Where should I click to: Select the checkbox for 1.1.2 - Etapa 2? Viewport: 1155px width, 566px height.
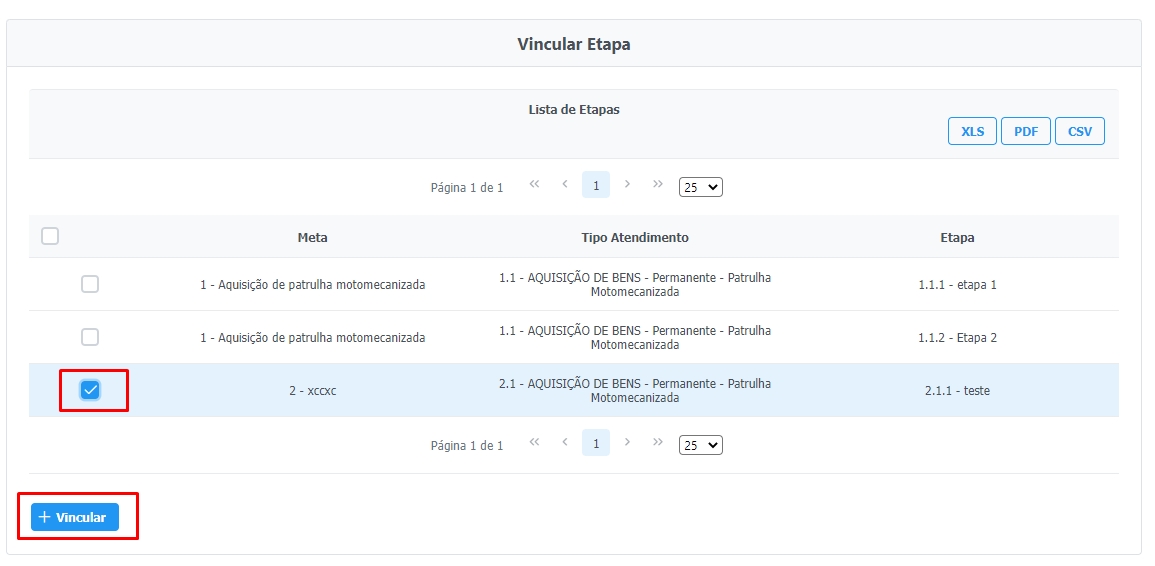click(x=90, y=337)
